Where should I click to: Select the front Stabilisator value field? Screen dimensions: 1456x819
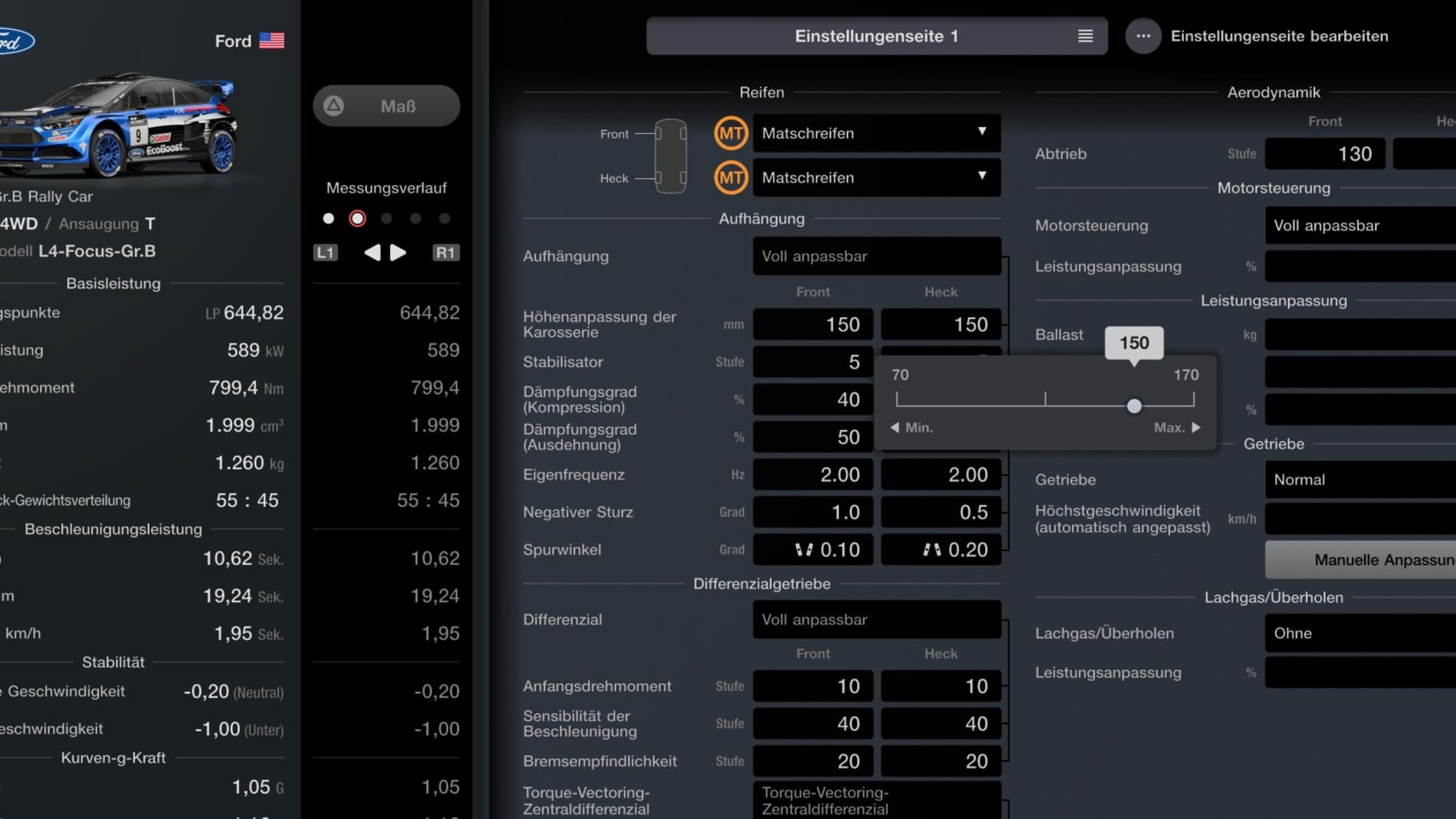812,362
